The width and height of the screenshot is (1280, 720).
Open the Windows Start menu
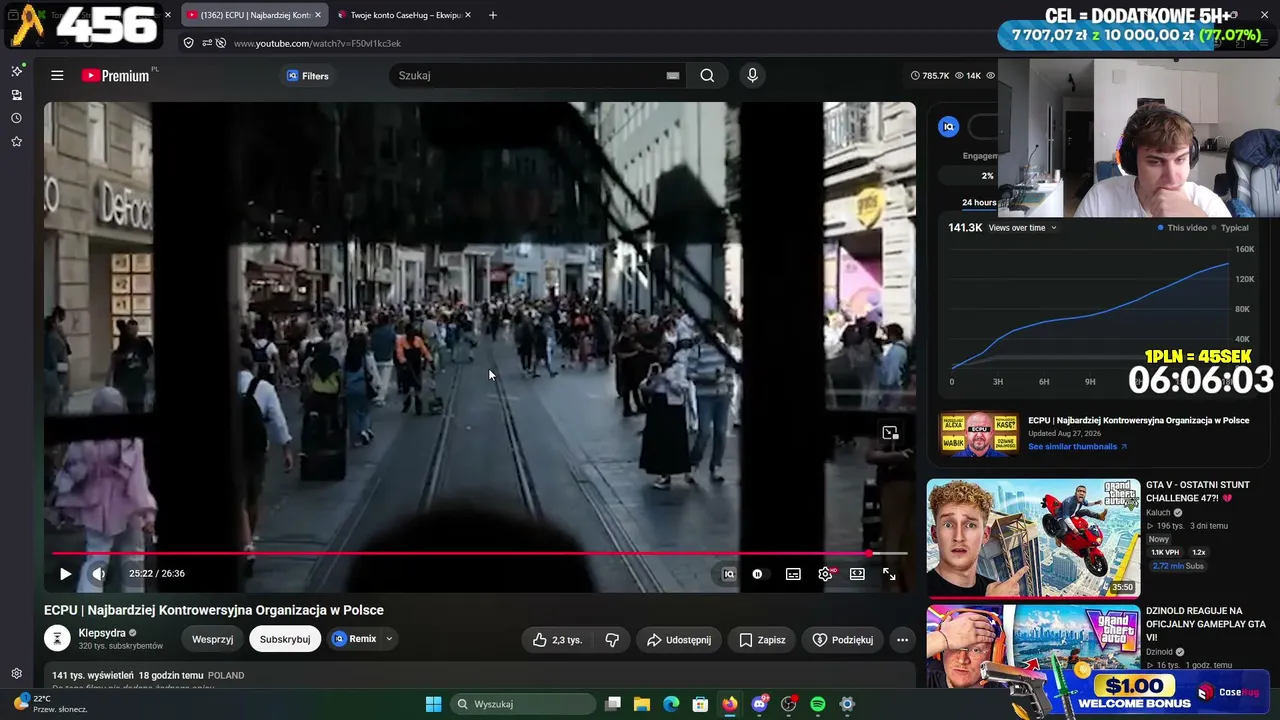(x=433, y=704)
